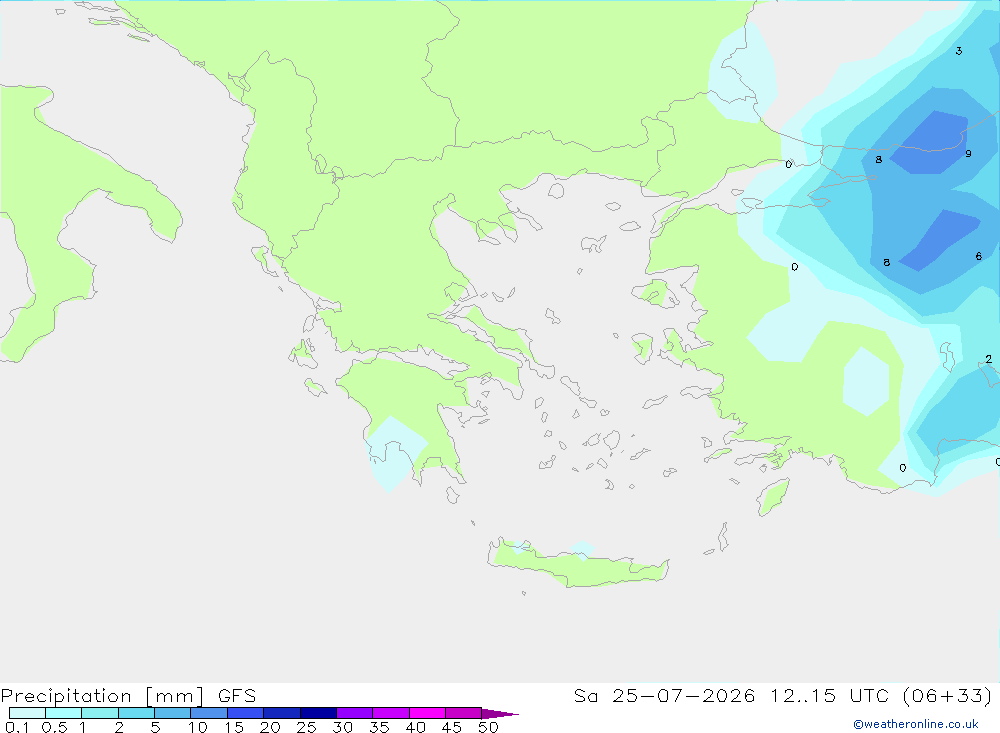Click the 'Precipitation' title text

click(66, 696)
